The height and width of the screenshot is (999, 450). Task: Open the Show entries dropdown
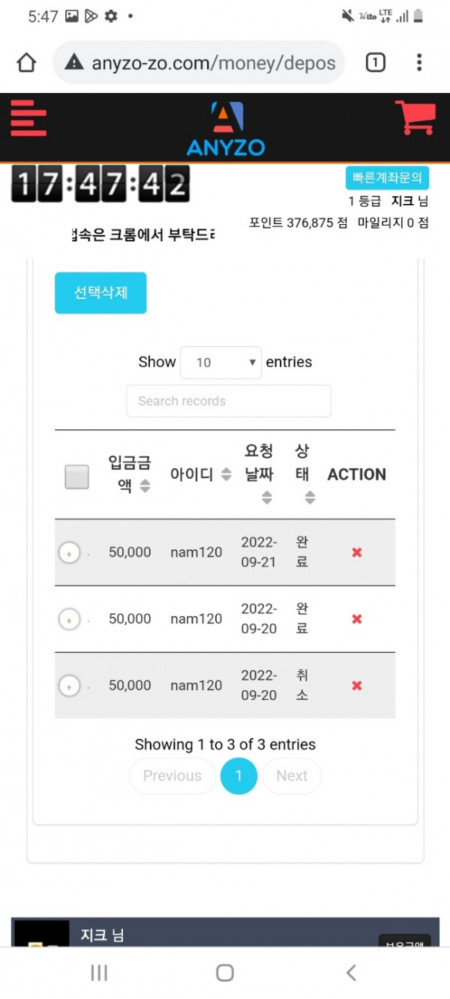[x=221, y=363]
